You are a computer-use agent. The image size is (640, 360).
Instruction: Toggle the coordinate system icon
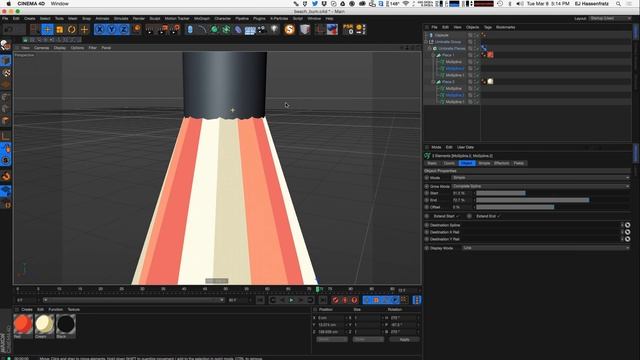(x=137, y=29)
